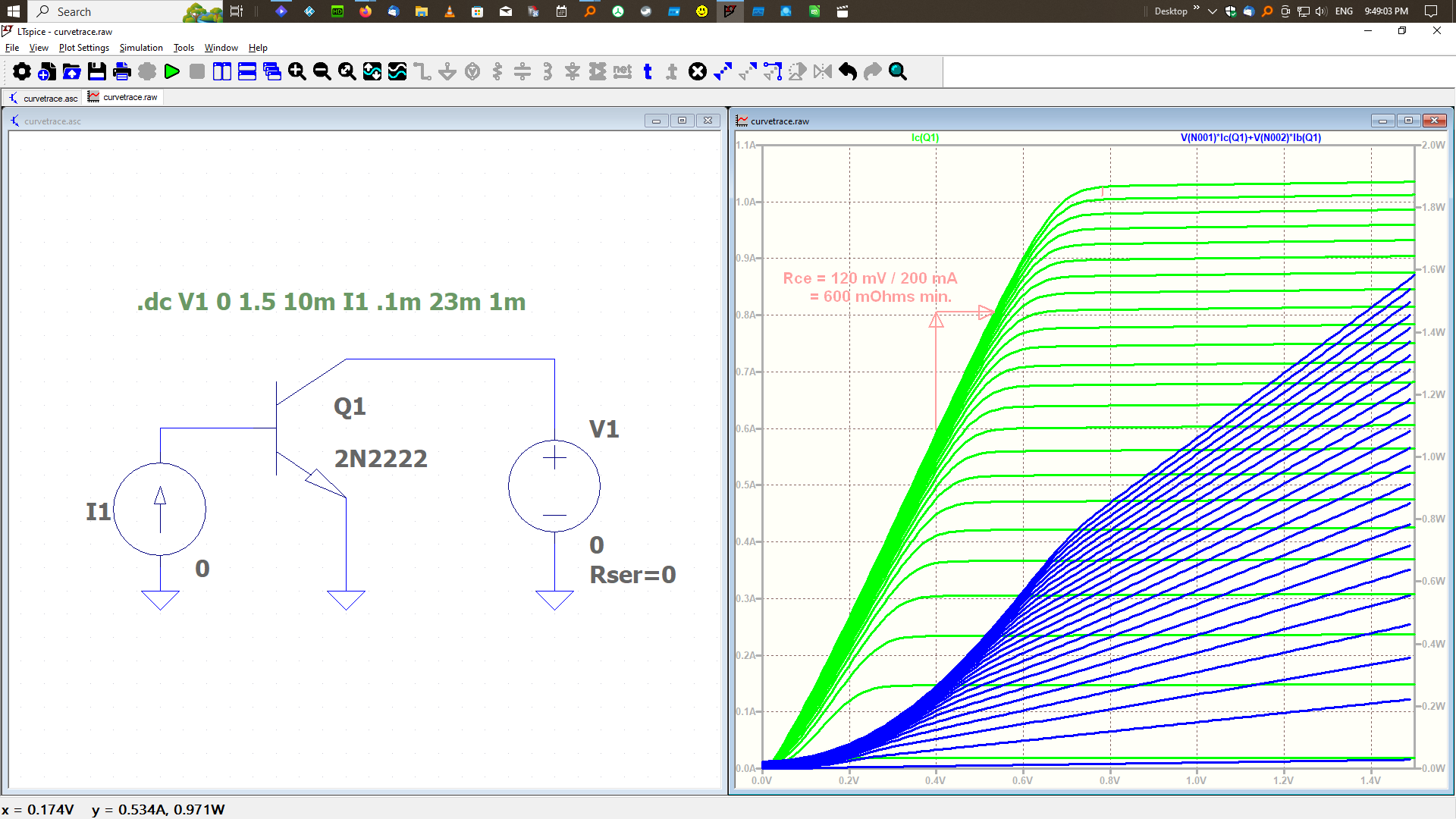
Task: Switch to the curvetrace.raw tab
Action: (123, 97)
